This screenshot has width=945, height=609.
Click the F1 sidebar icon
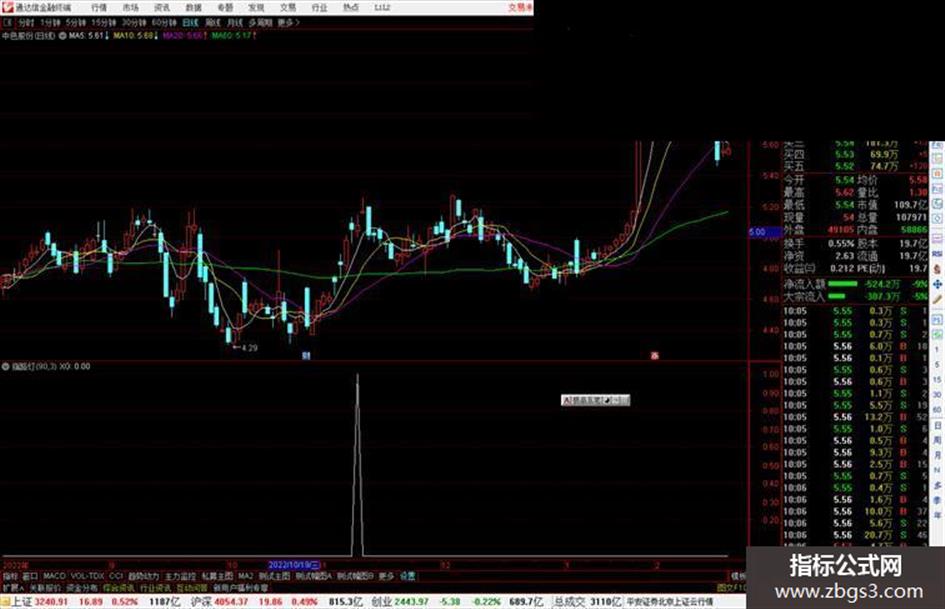tap(937, 320)
